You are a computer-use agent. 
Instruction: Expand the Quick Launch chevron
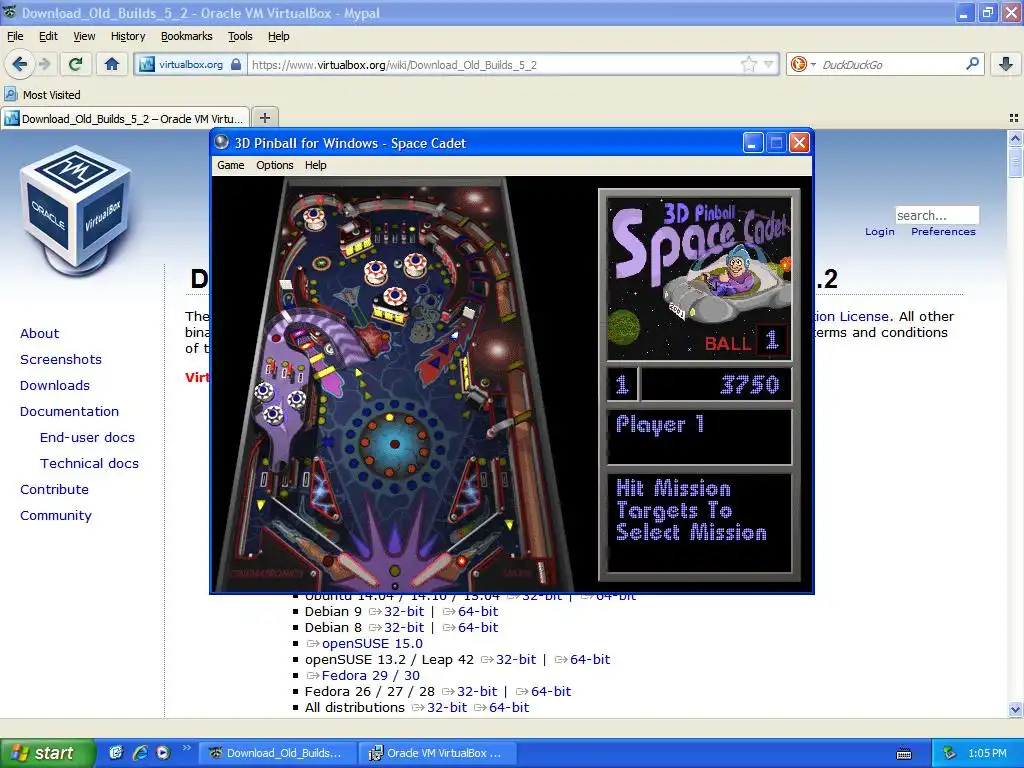[x=186, y=748]
